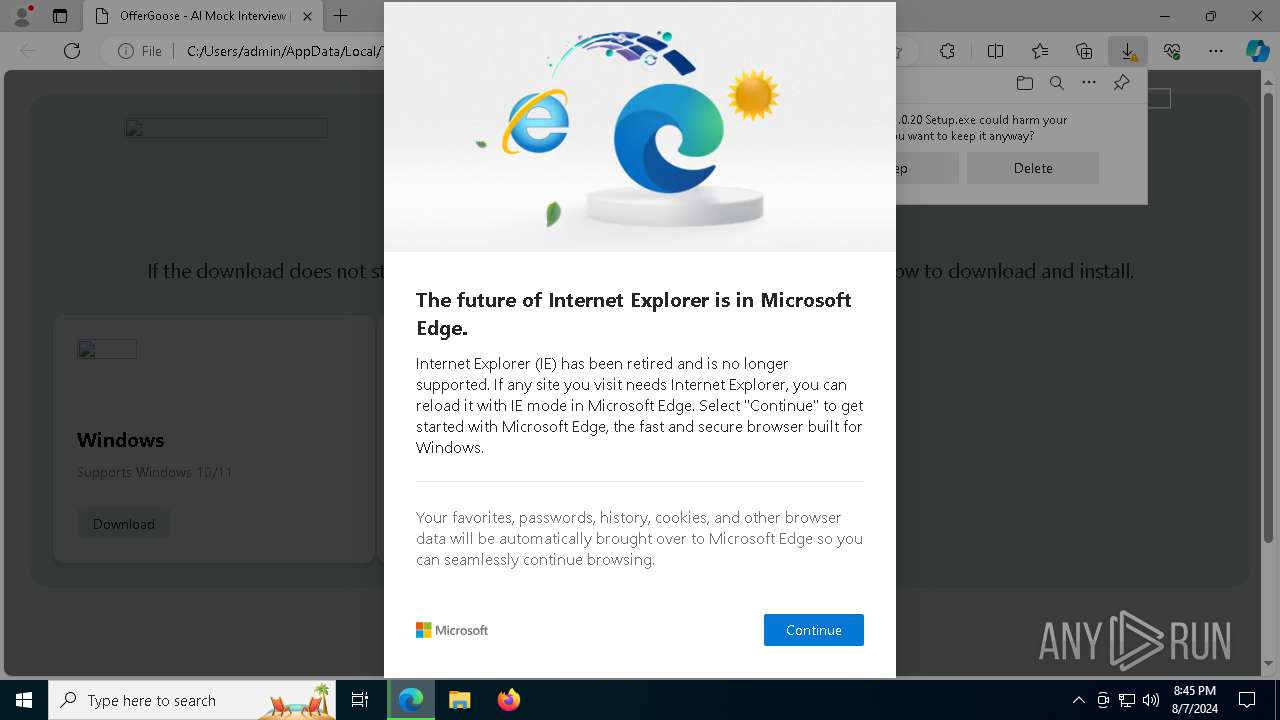Viewport: 1280px width, 720px height.
Task: Refresh the current page
Action: (x=72, y=51)
